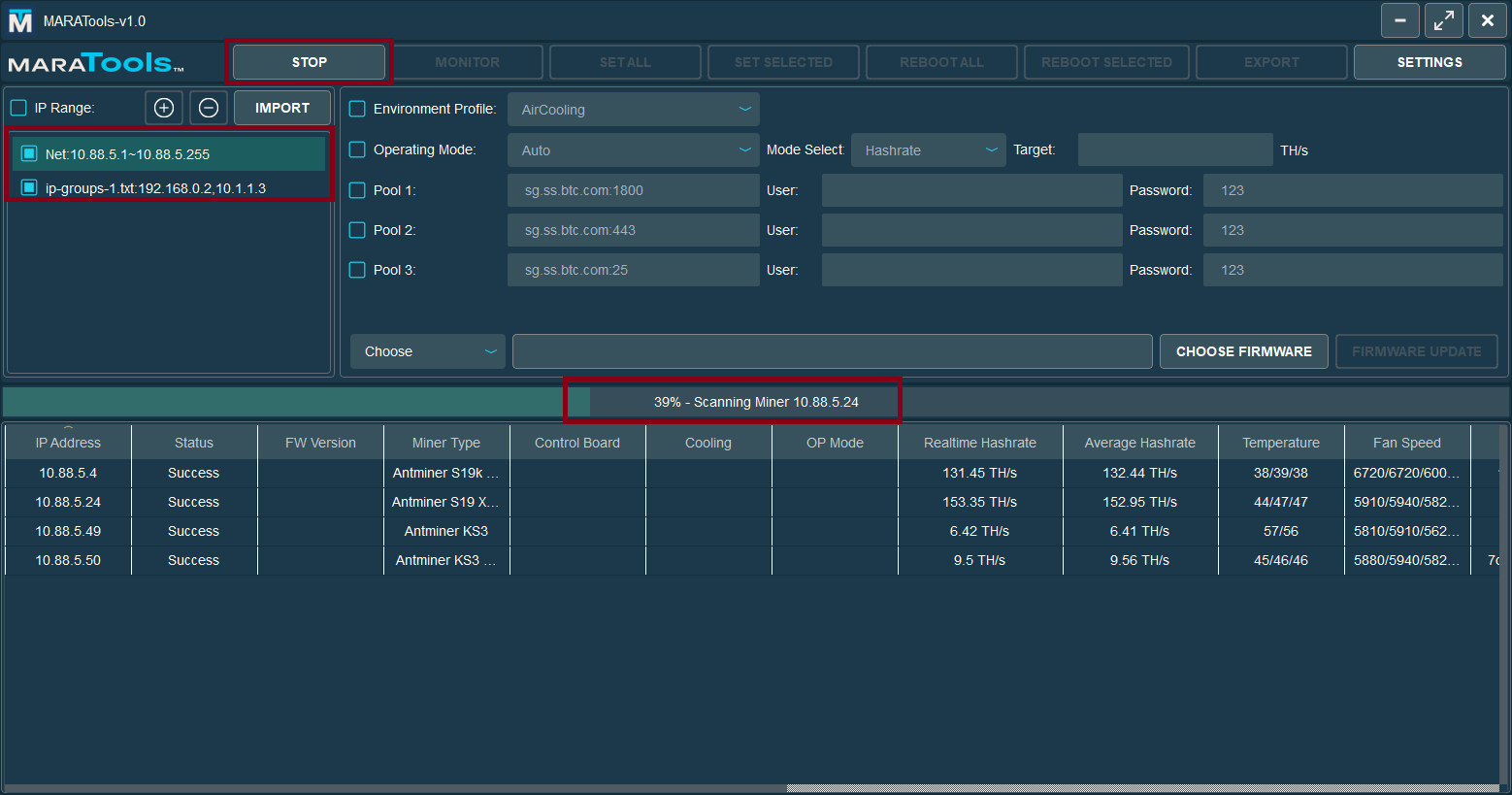Click the Pool 2 URL field sg.ss.btc.com:443

[x=633, y=230]
